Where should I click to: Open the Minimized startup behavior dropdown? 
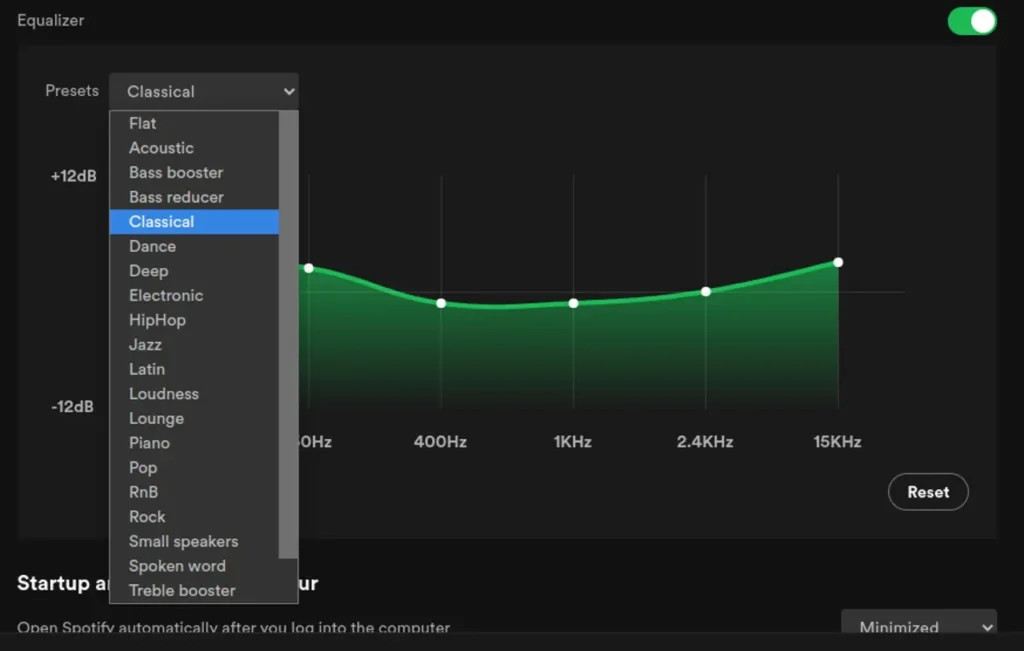pos(917,627)
